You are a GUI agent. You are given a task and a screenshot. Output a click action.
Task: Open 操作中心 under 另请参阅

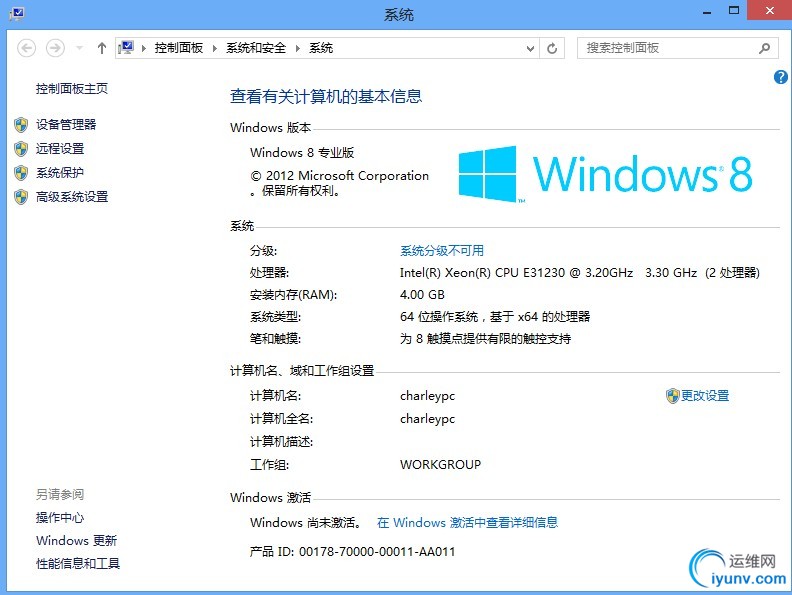coord(60,518)
